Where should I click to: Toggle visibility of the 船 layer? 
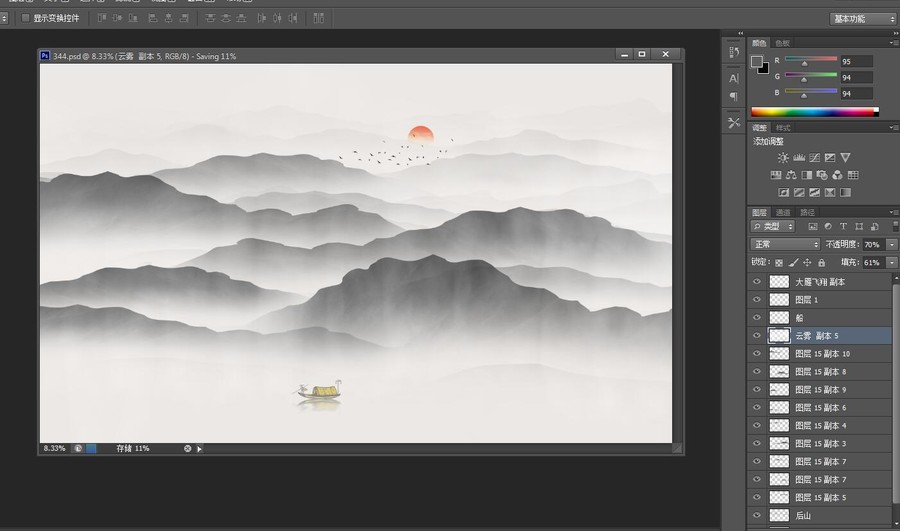point(757,317)
